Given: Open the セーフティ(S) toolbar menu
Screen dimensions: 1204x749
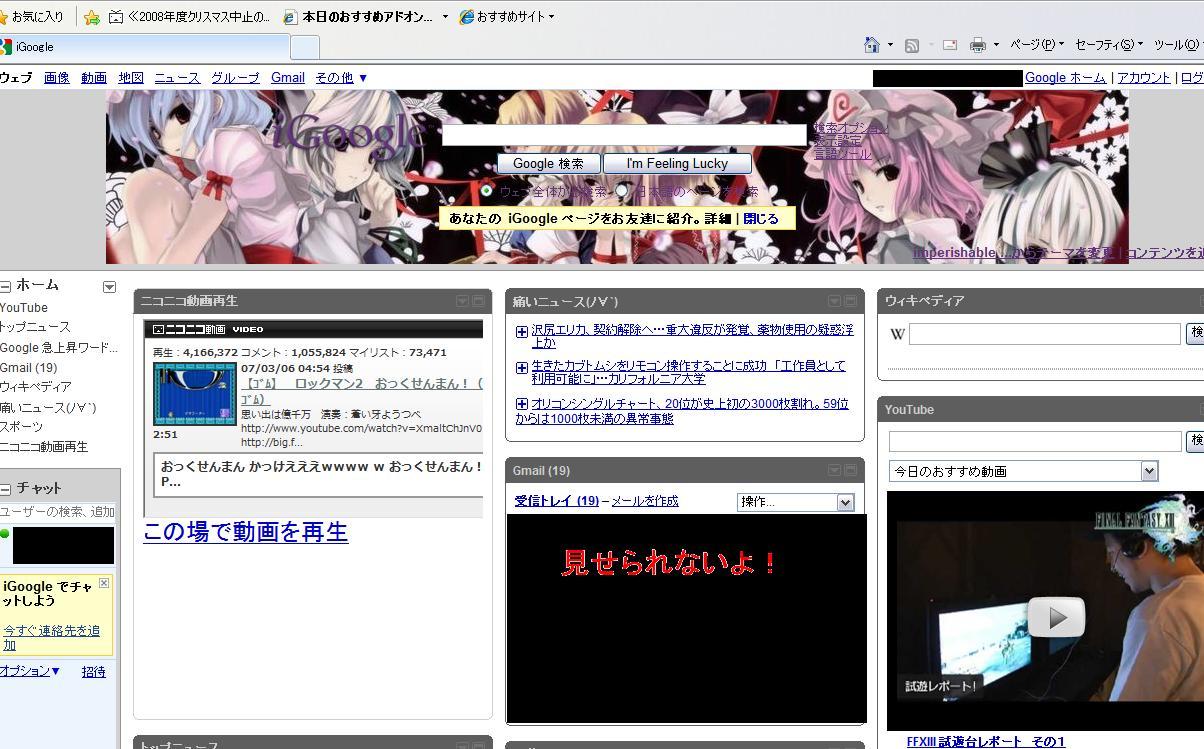Looking at the screenshot, I should (x=1108, y=45).
